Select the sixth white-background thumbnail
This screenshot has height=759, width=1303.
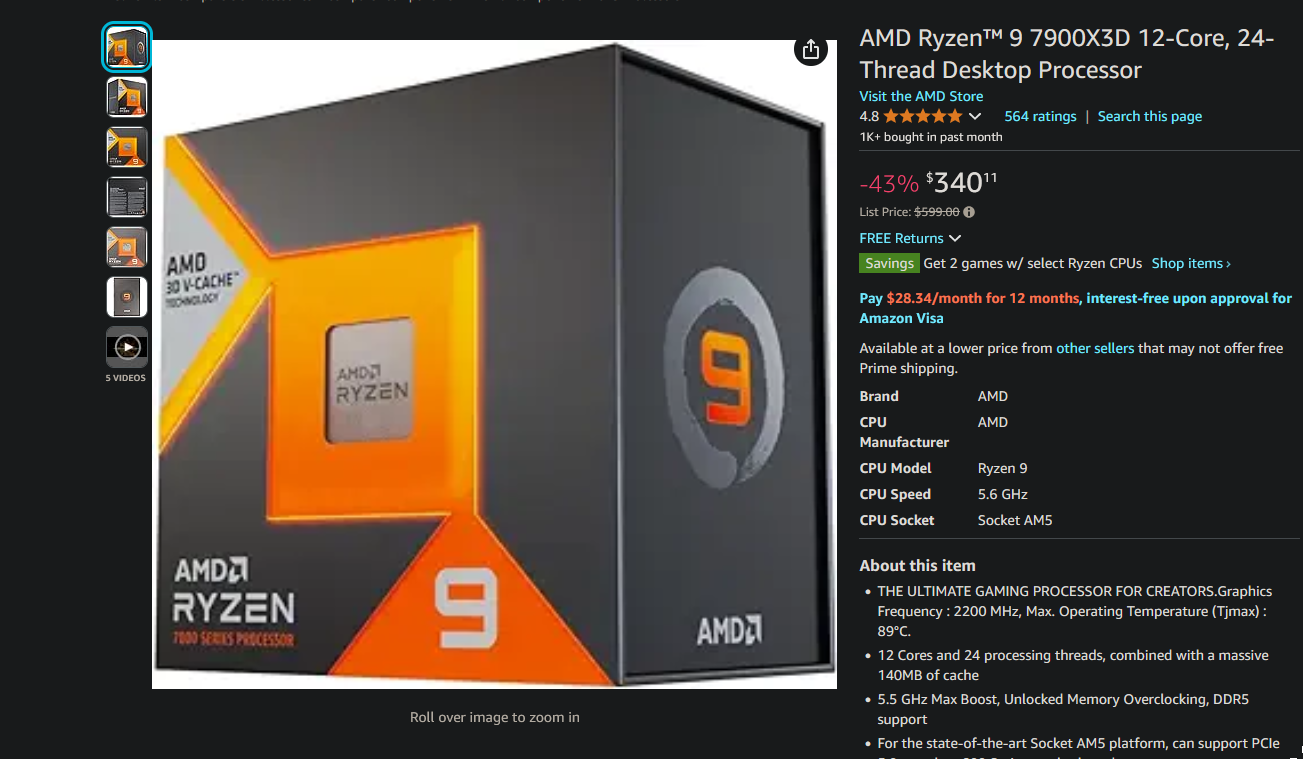127,297
